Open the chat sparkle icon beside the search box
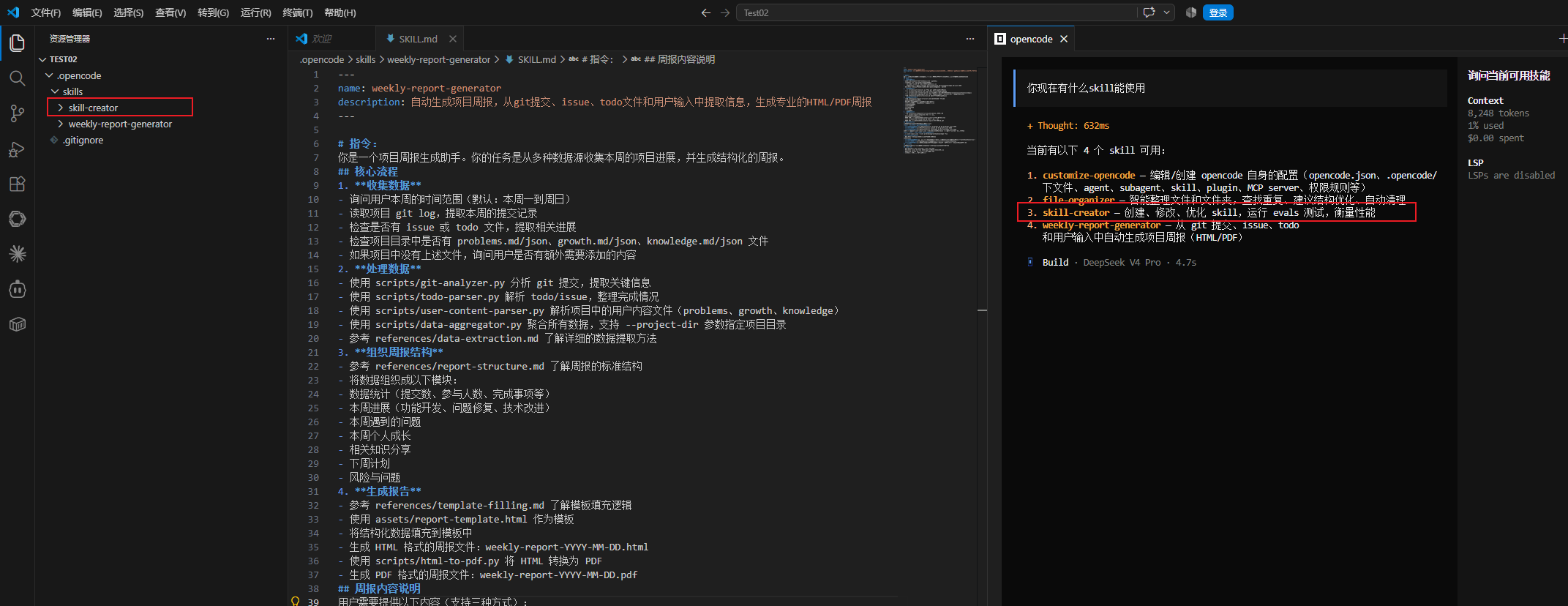The height and width of the screenshot is (606, 1568). (x=1149, y=12)
